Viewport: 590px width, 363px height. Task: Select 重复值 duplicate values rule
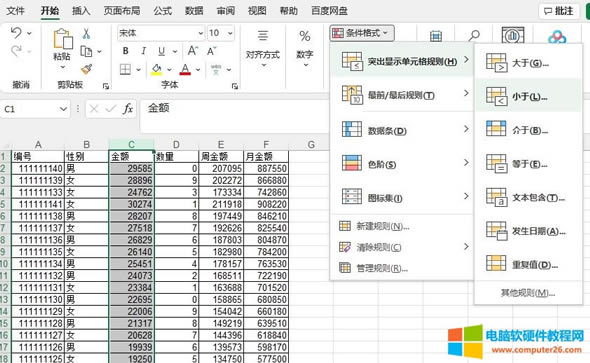click(x=528, y=264)
